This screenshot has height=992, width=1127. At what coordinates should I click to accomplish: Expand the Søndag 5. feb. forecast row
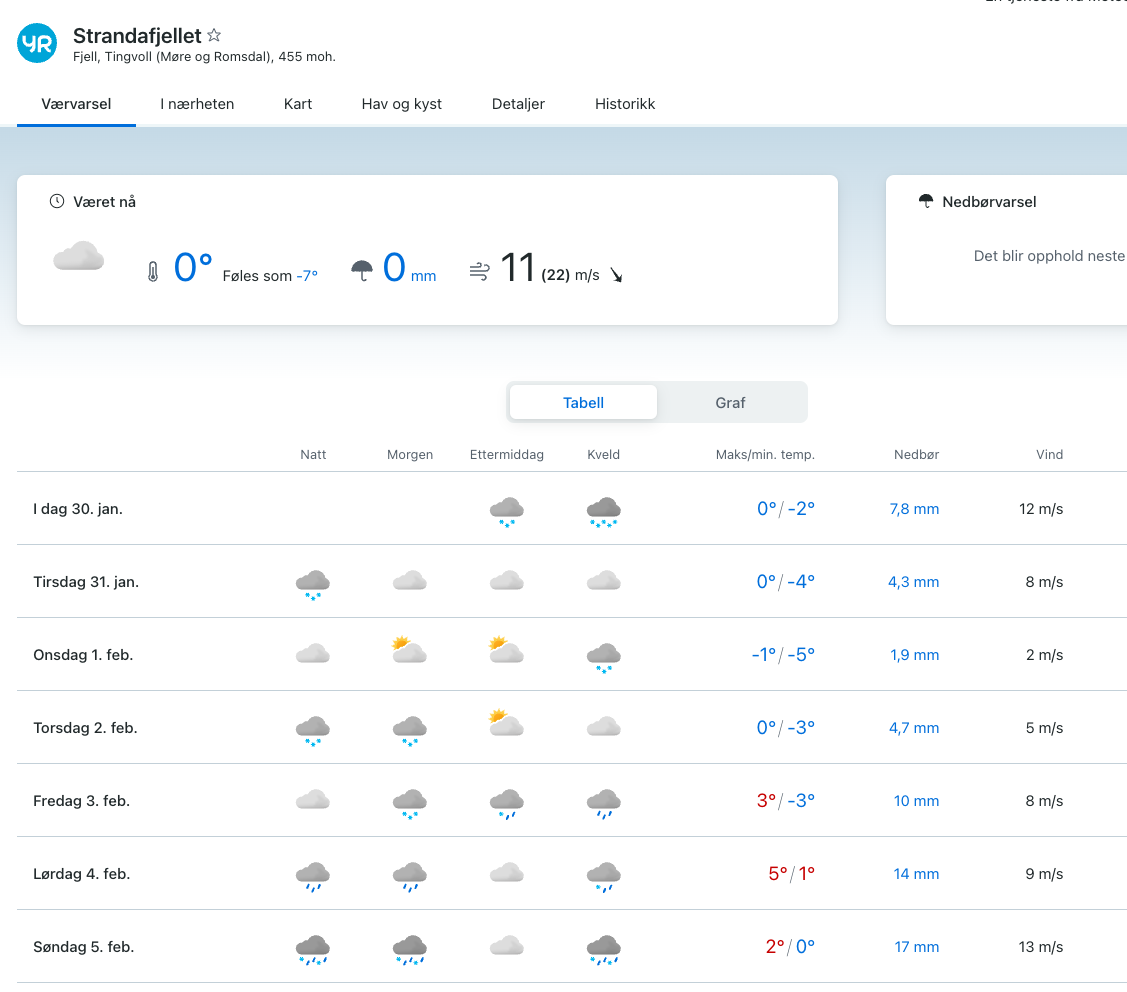[x=83, y=947]
